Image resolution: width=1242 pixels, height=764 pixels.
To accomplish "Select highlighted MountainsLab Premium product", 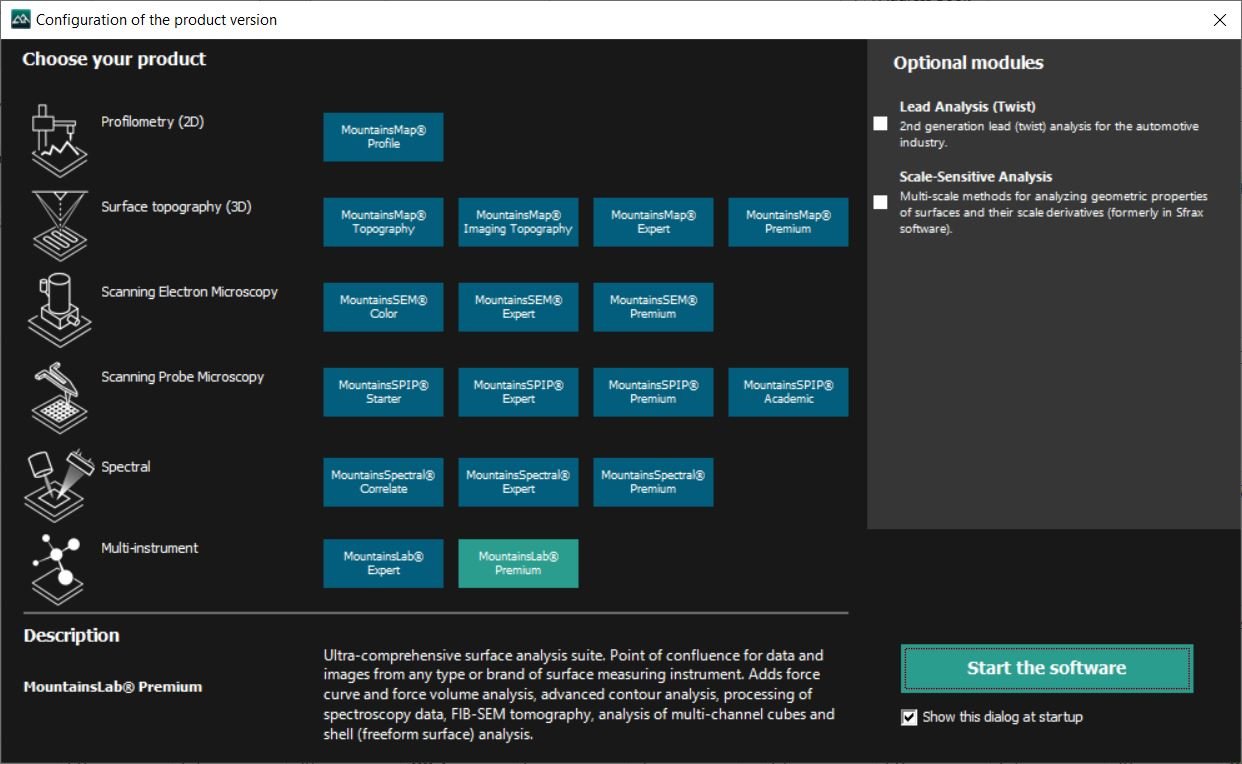I will 518,563.
